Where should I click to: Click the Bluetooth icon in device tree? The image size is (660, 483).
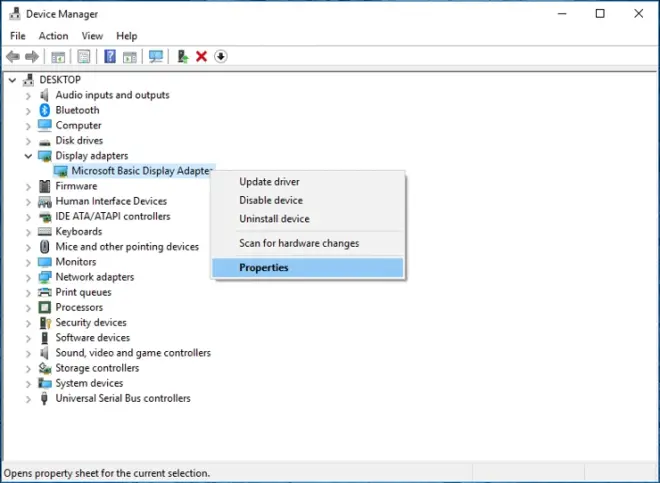click(x=45, y=110)
